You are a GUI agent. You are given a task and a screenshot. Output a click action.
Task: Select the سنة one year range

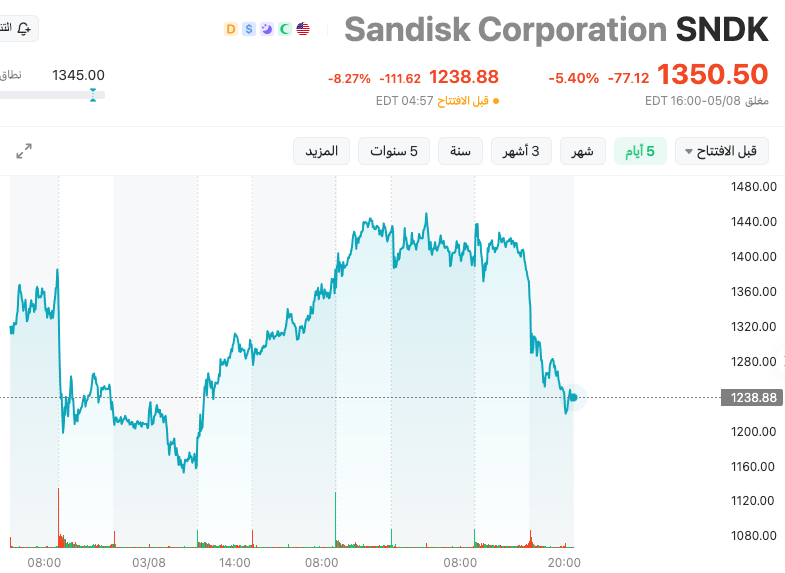(460, 151)
